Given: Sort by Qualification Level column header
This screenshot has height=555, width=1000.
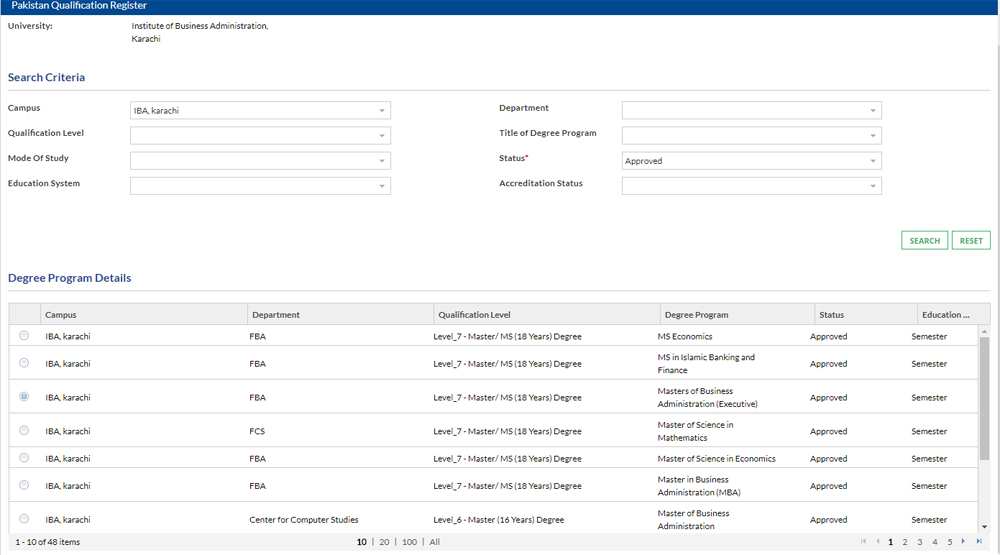Looking at the screenshot, I should pos(547,314).
